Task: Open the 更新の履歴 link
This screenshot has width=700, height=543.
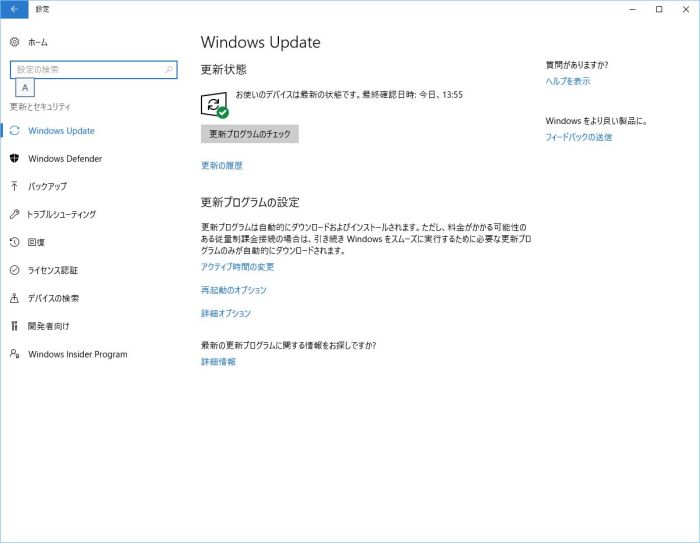Action: (x=222, y=166)
